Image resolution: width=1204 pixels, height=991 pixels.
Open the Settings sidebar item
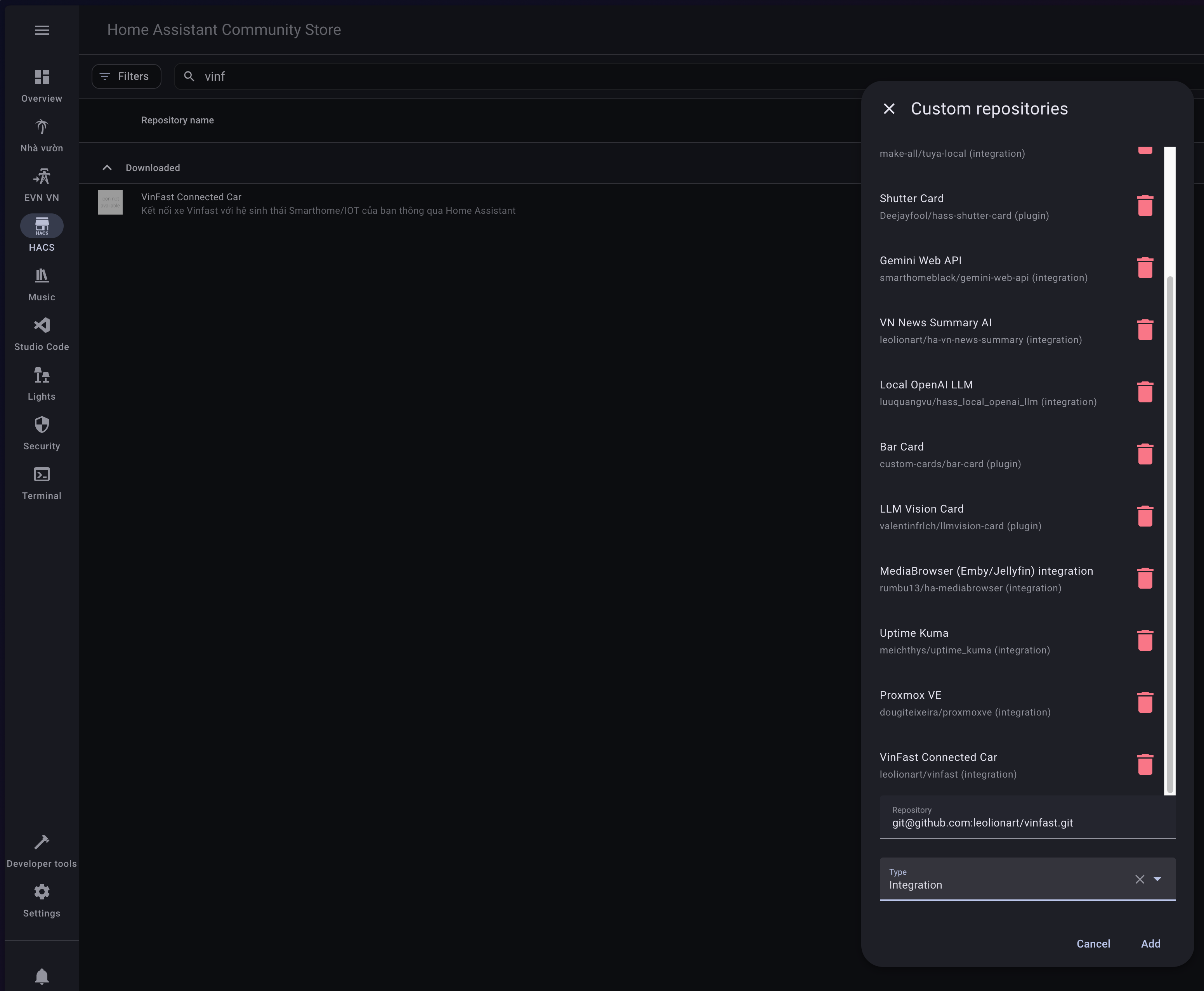click(x=42, y=900)
